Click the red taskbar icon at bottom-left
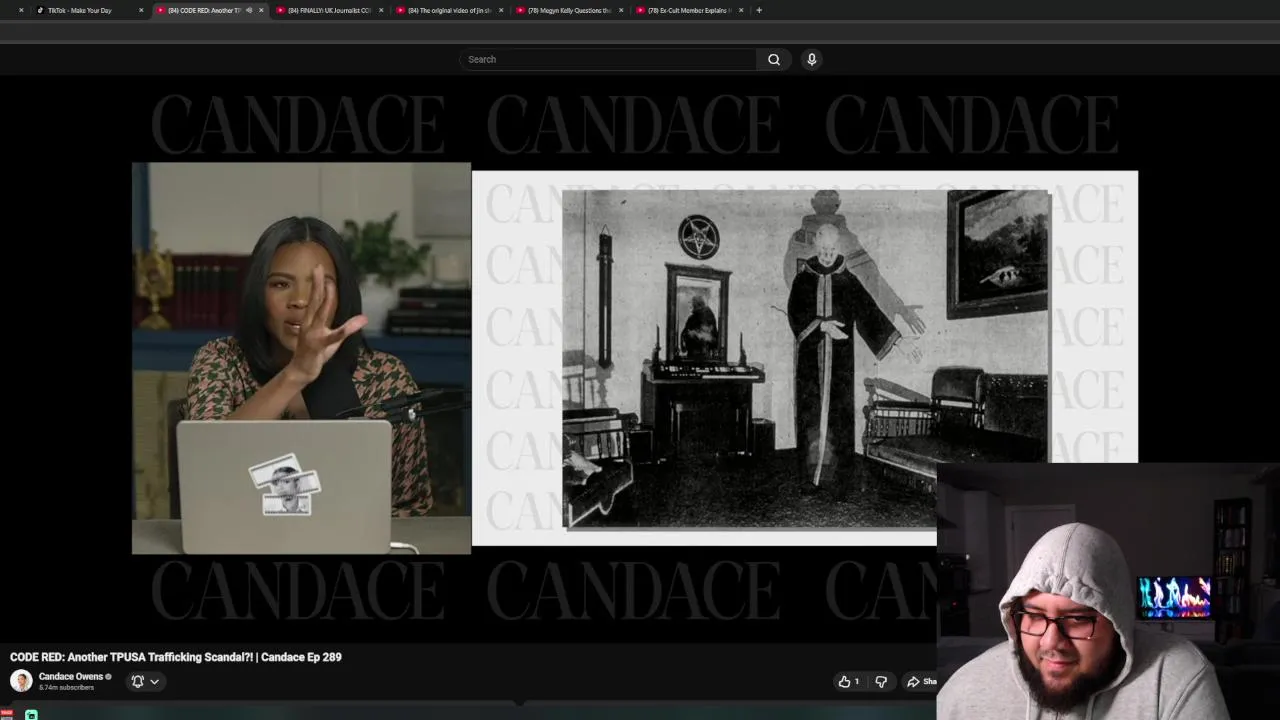The height and width of the screenshot is (720, 1280). click(x=7, y=714)
